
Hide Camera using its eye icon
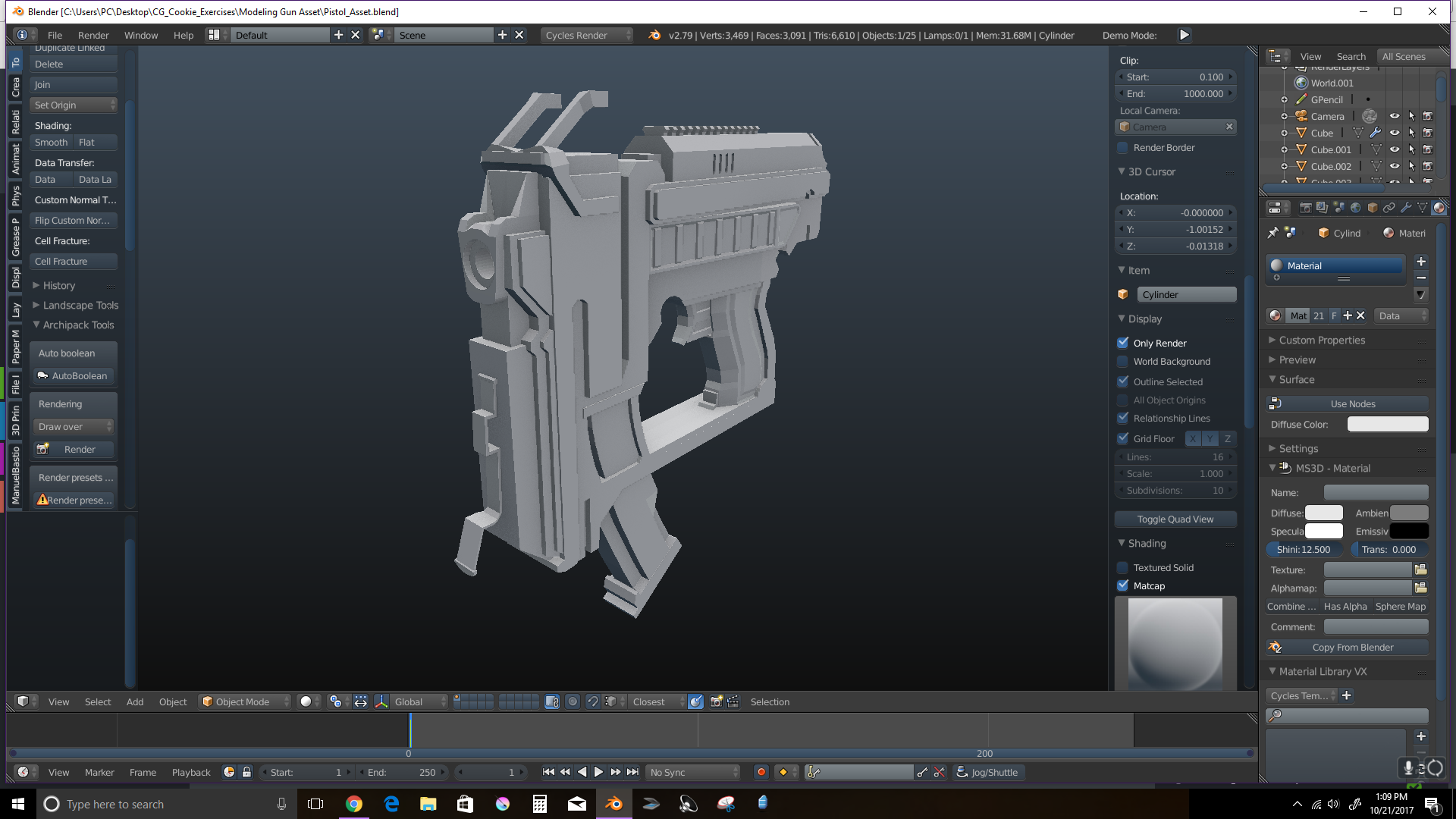(x=1394, y=116)
